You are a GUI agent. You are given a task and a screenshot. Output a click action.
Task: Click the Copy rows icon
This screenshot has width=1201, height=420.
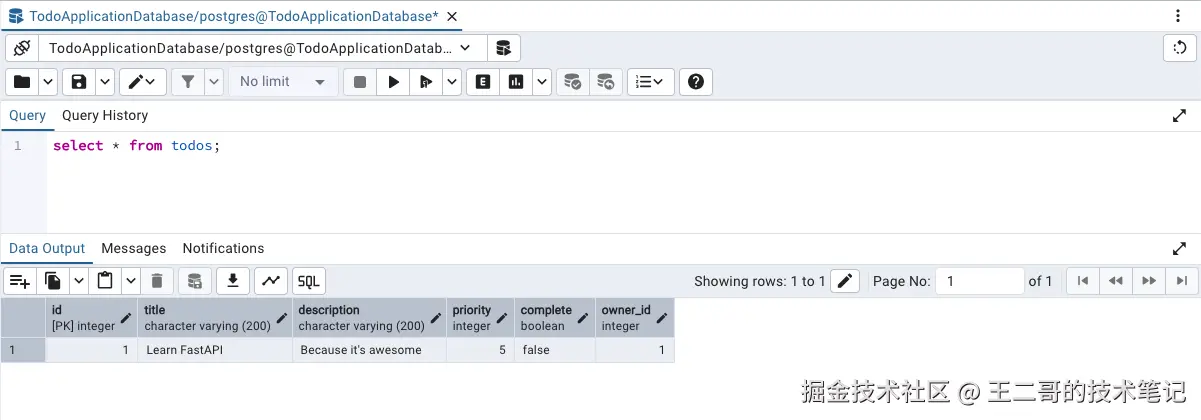[x=53, y=281]
